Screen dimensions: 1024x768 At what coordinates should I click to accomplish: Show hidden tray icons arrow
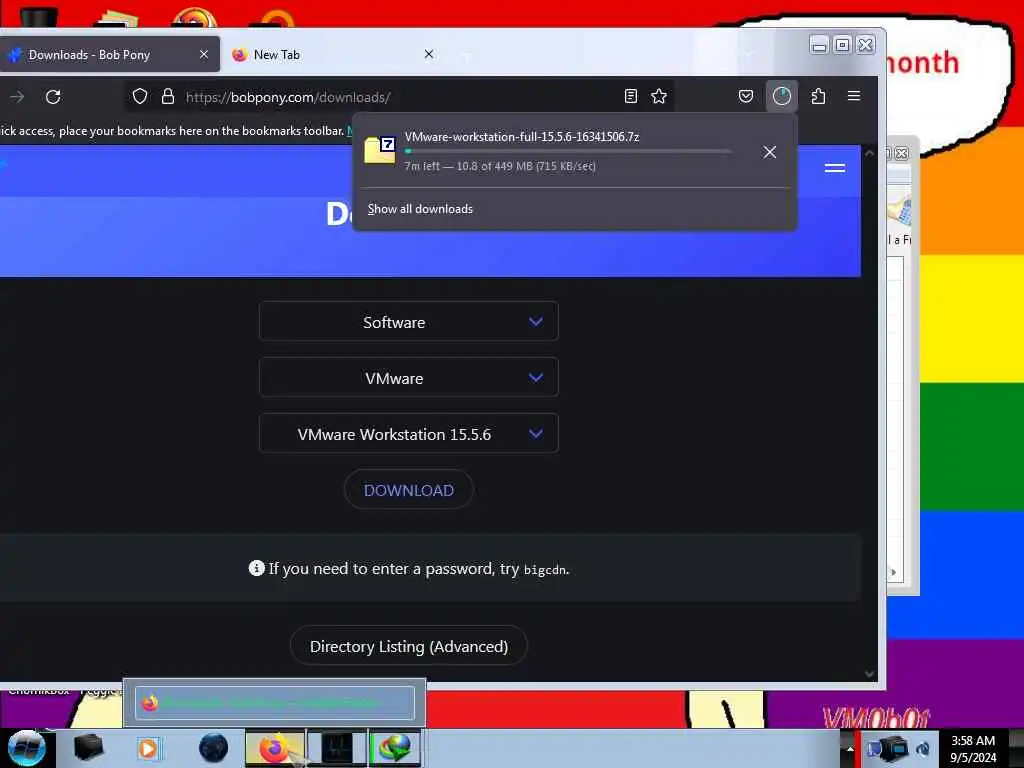850,748
